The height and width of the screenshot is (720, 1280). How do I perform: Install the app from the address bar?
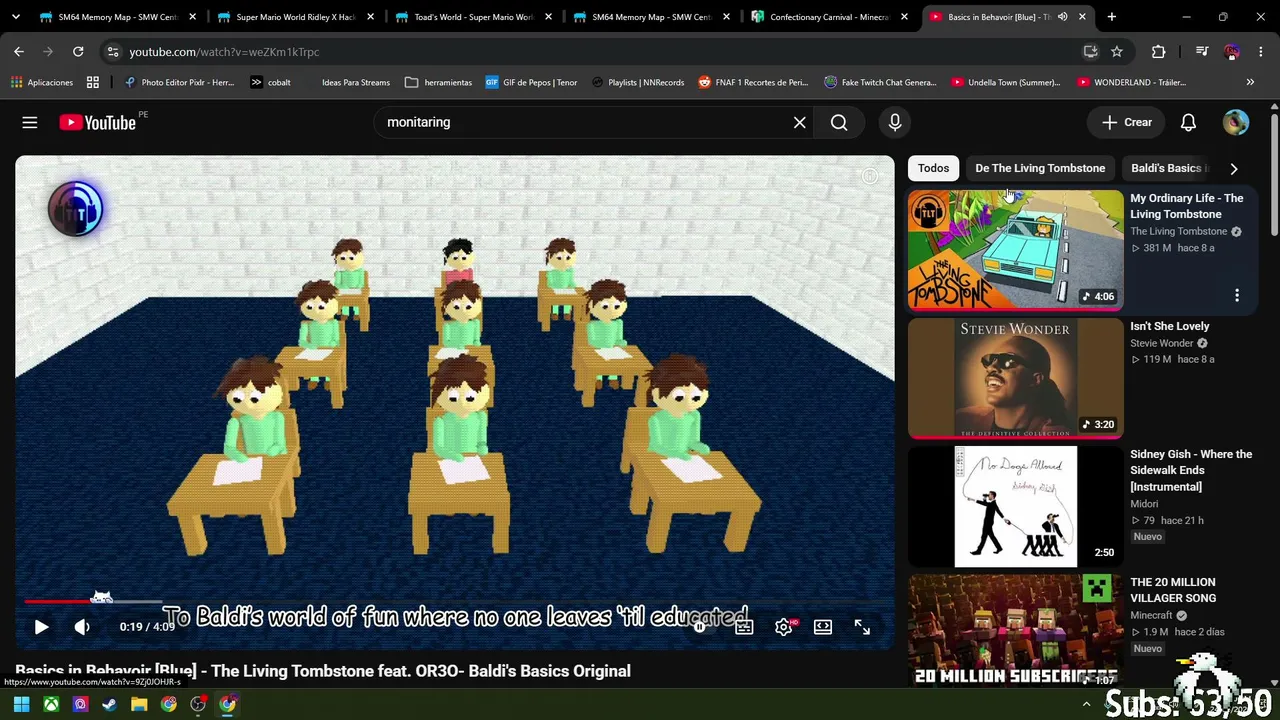coord(1091,52)
